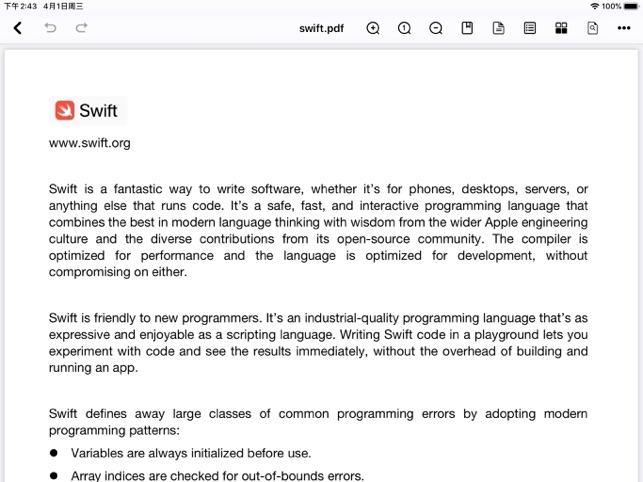Tap the bullet 'Variables are always initialized'
Image resolution: width=643 pixels, height=482 pixels.
coord(191,453)
